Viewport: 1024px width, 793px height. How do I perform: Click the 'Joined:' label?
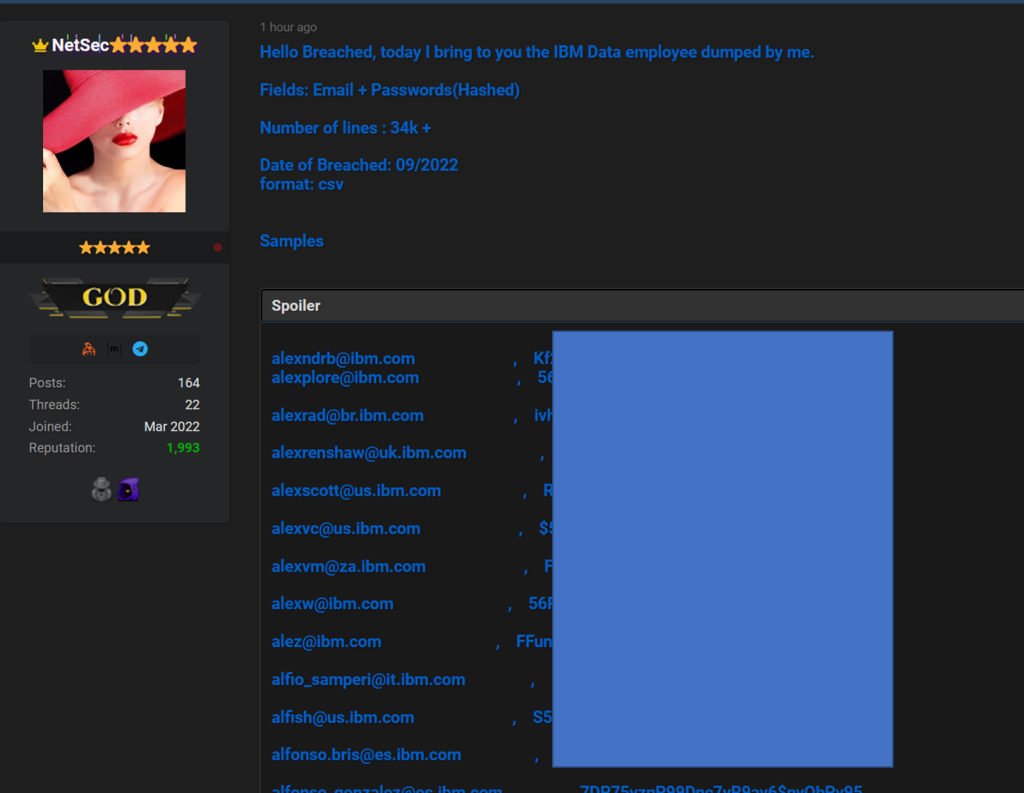coord(50,427)
